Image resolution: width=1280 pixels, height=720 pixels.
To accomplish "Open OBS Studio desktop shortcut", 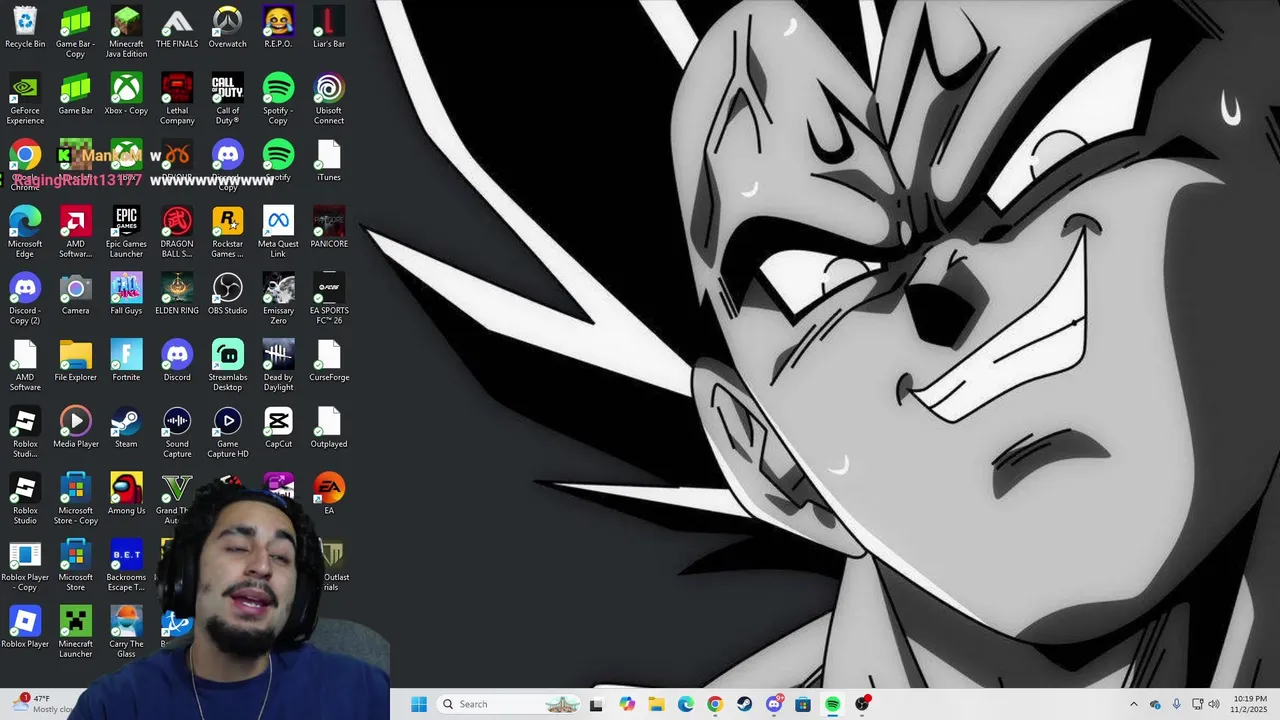I will point(227,294).
